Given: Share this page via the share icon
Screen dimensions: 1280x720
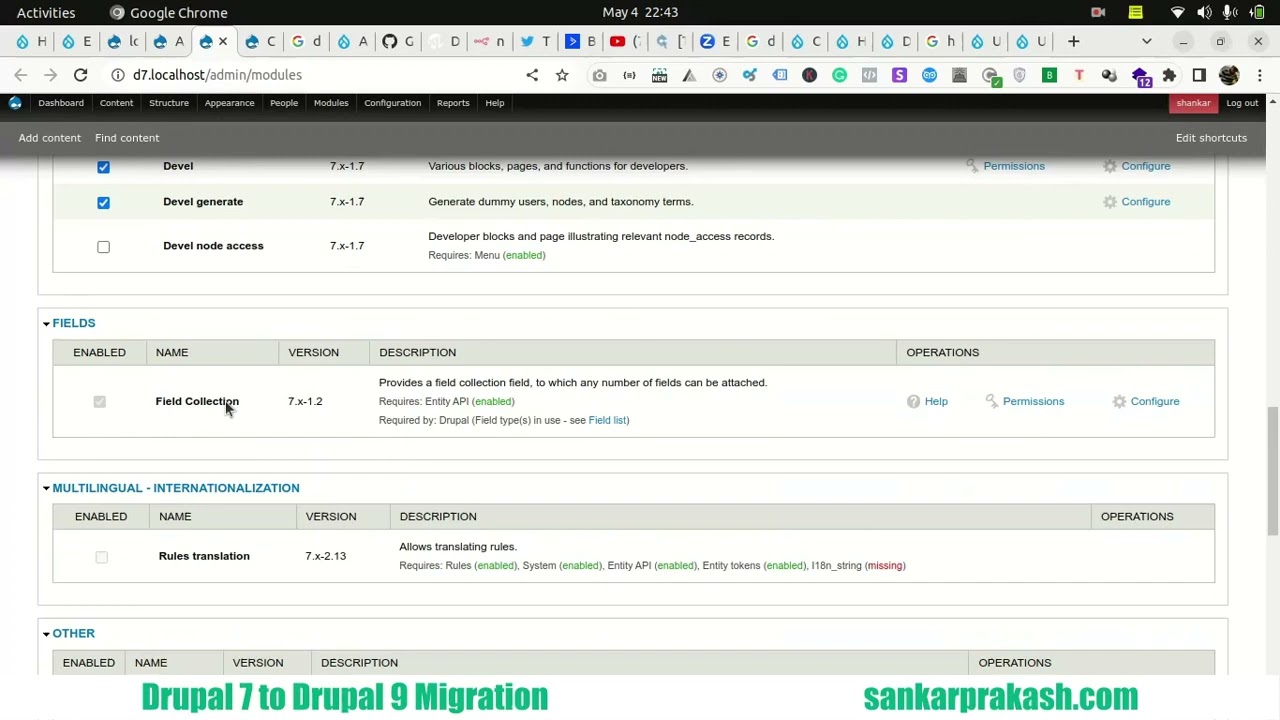Looking at the screenshot, I should [532, 75].
